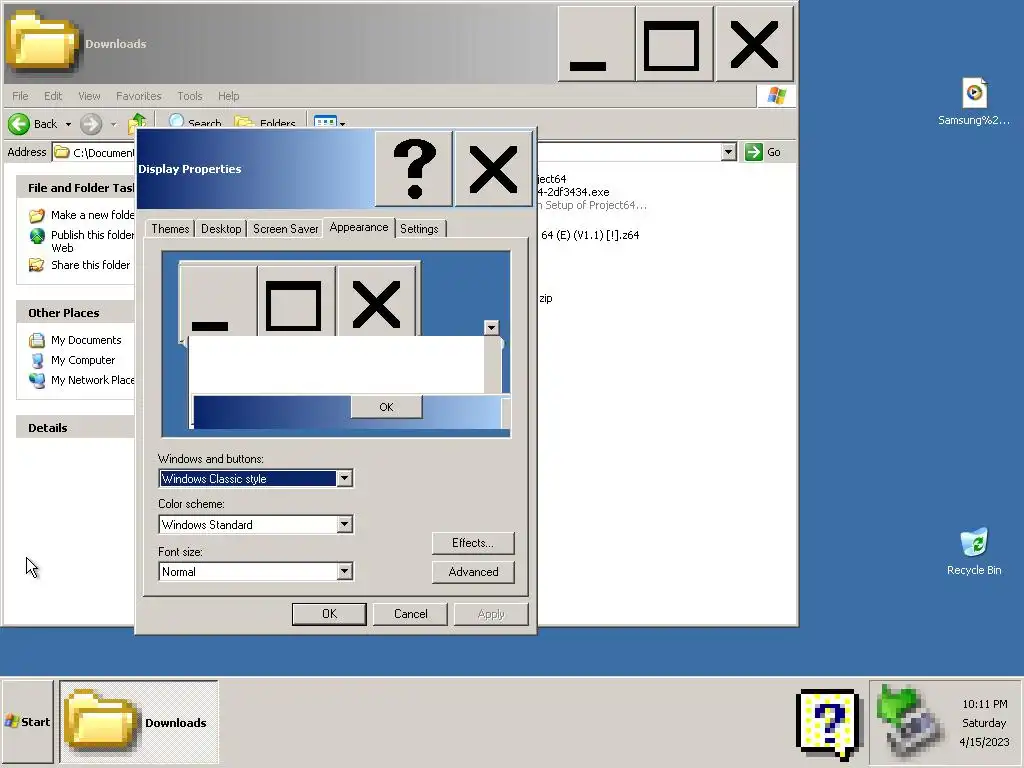Select the file ending in [!].z64
The image size is (1024, 768).
pyautogui.click(x=589, y=235)
